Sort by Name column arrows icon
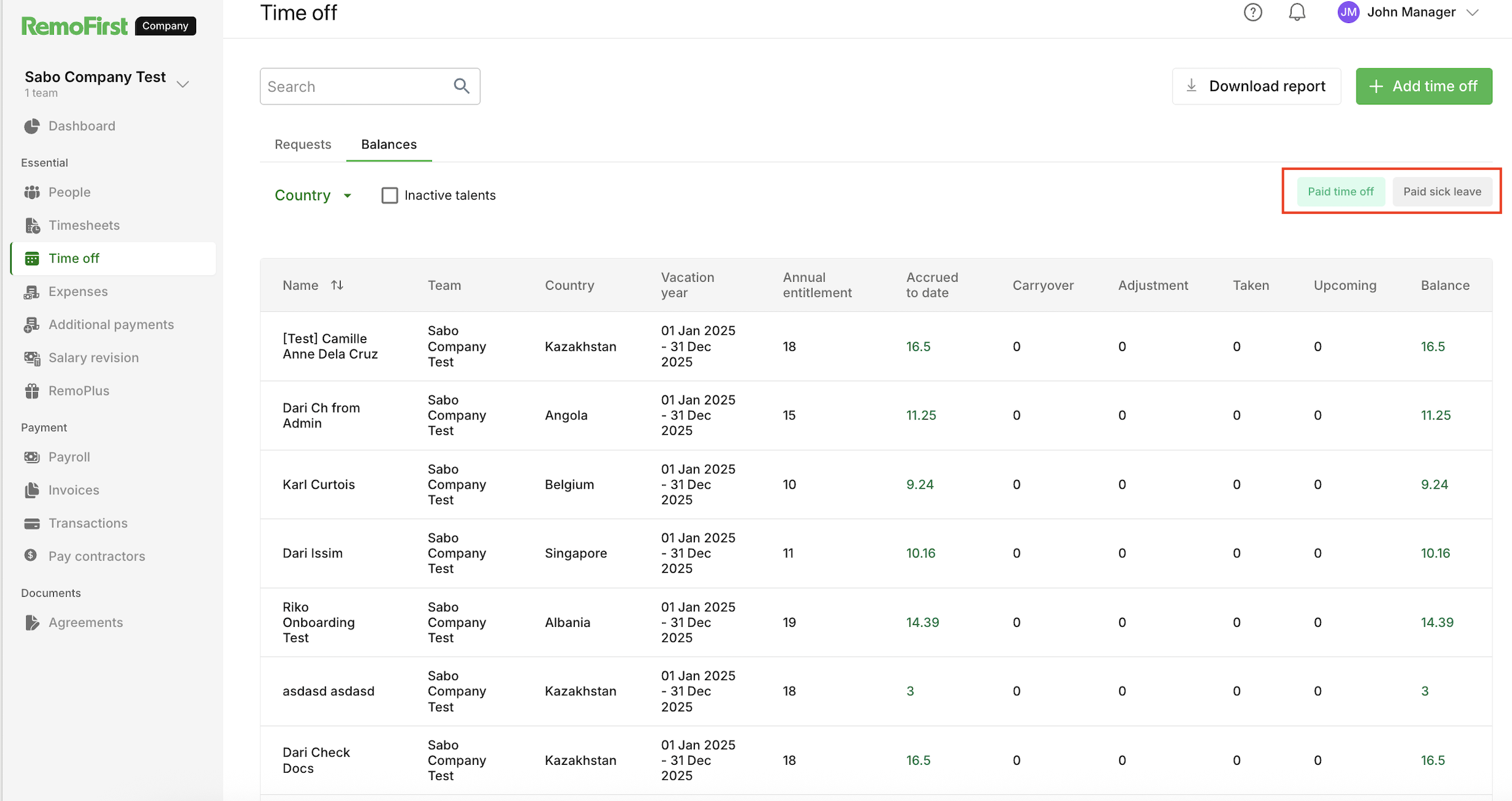 click(337, 285)
